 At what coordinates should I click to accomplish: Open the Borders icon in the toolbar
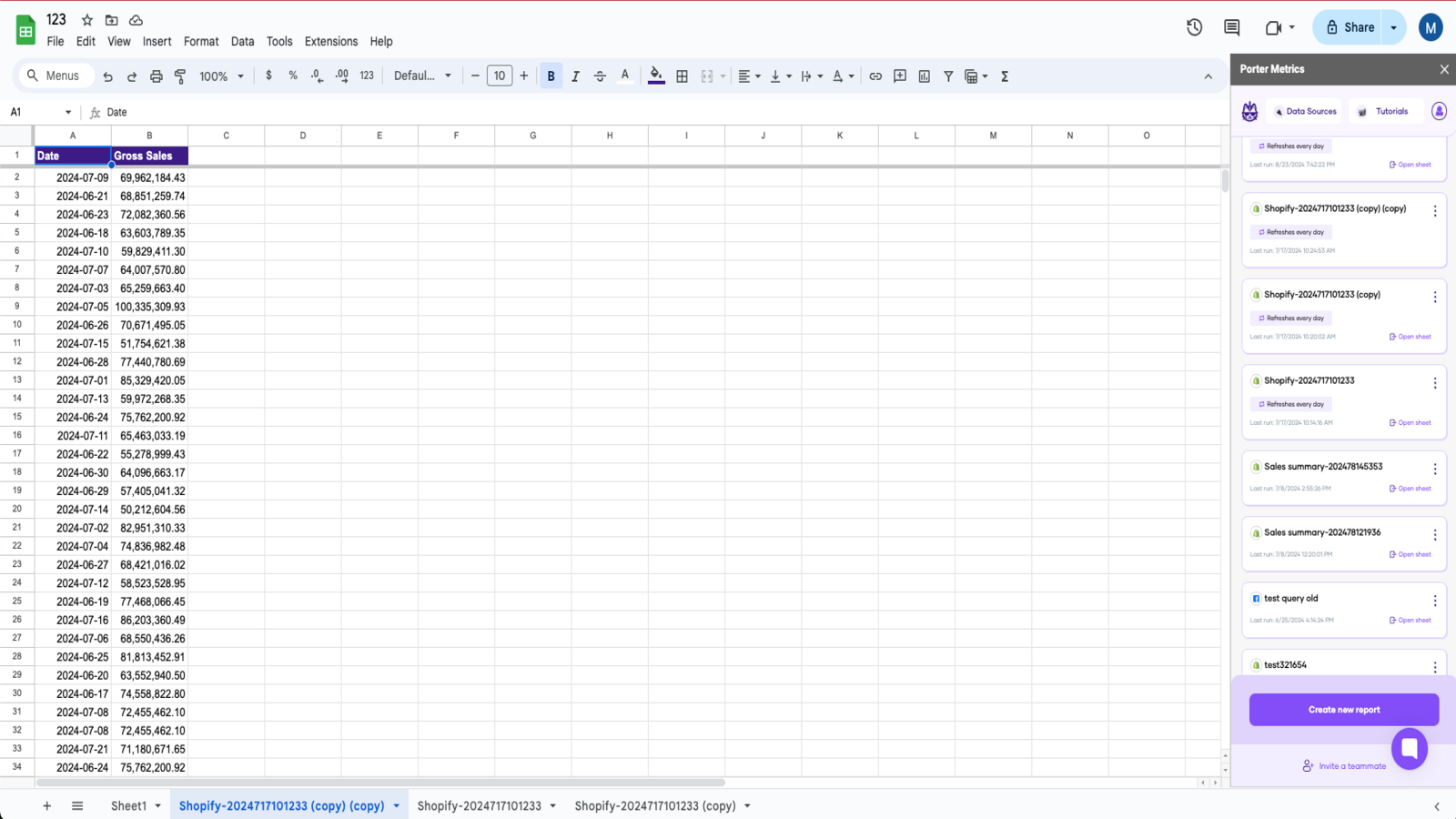tap(682, 76)
